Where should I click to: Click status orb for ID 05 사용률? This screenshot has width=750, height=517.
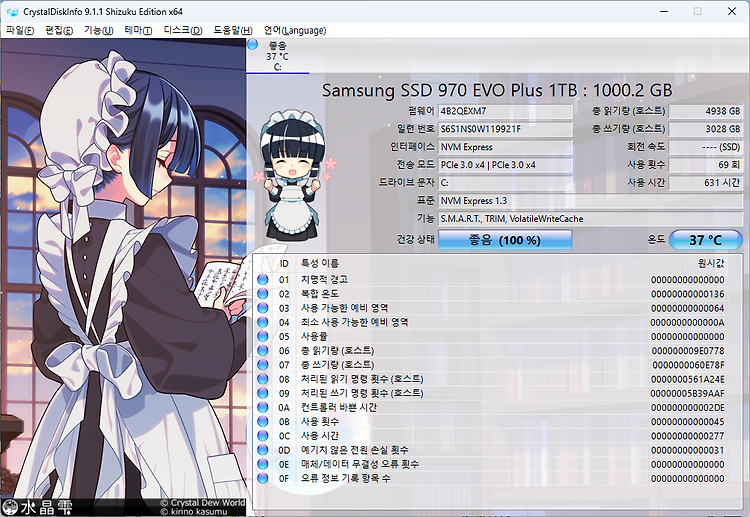tap(263, 336)
